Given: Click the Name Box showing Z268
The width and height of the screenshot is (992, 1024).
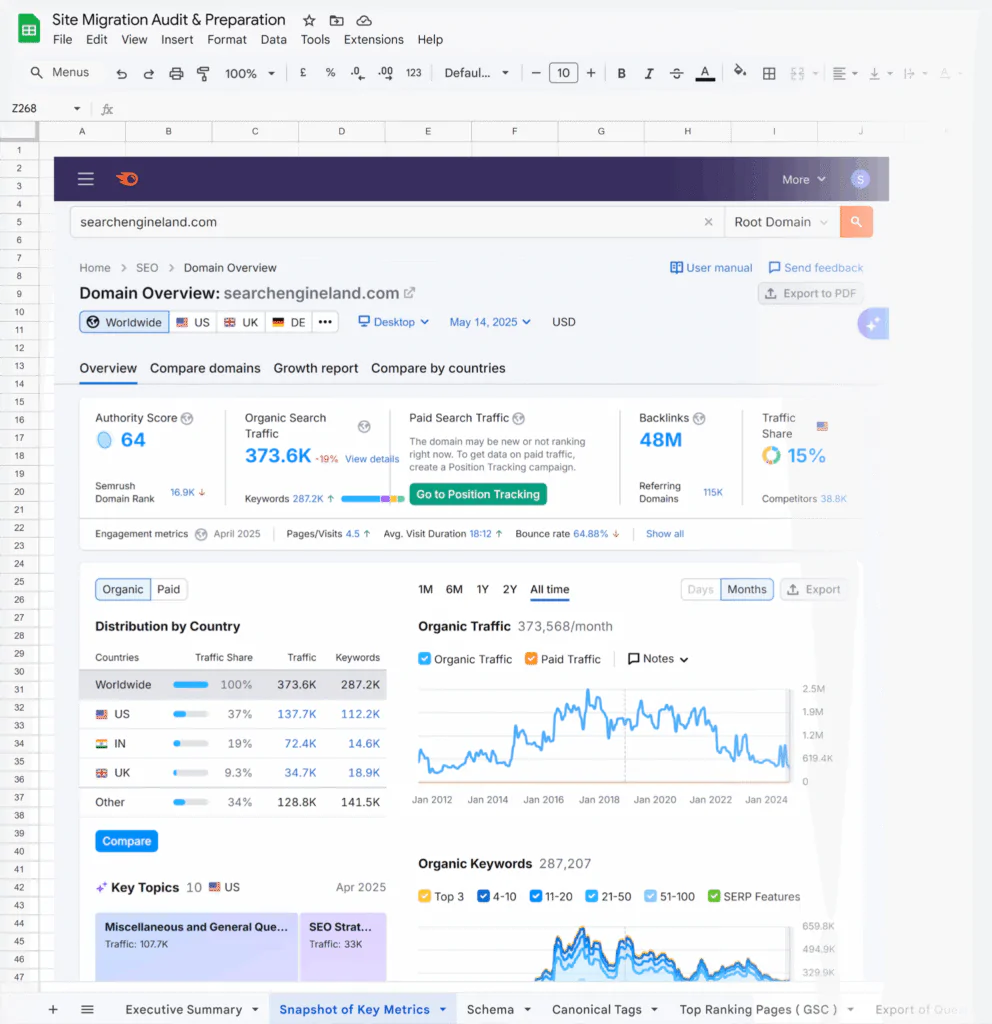Looking at the screenshot, I should pyautogui.click(x=46, y=108).
